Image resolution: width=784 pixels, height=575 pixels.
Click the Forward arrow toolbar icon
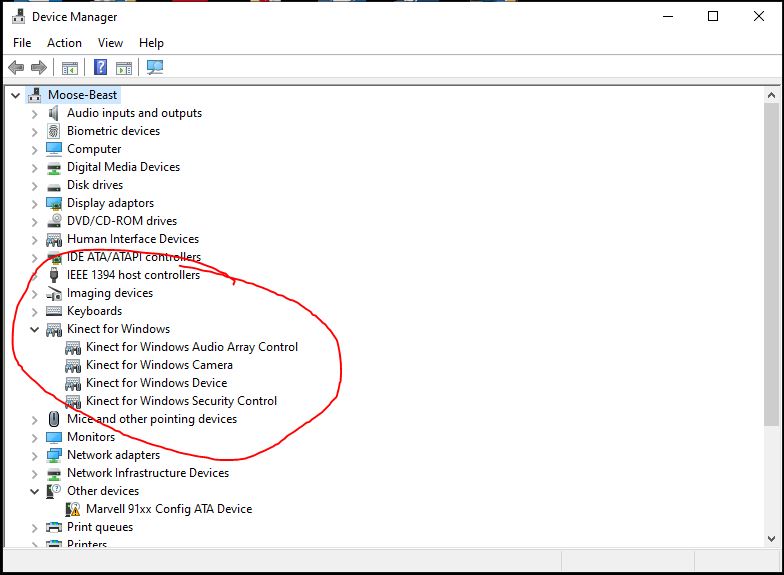[38, 67]
